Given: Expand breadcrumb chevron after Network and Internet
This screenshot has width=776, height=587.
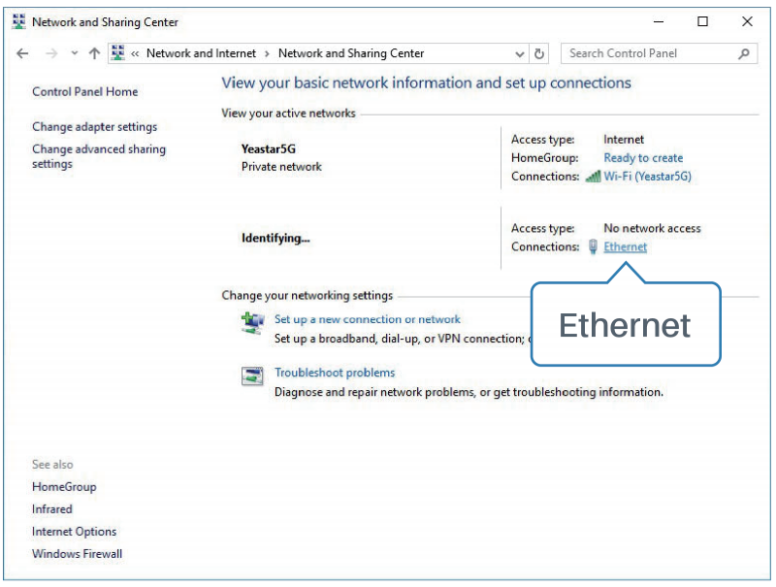Looking at the screenshot, I should tap(267, 53).
